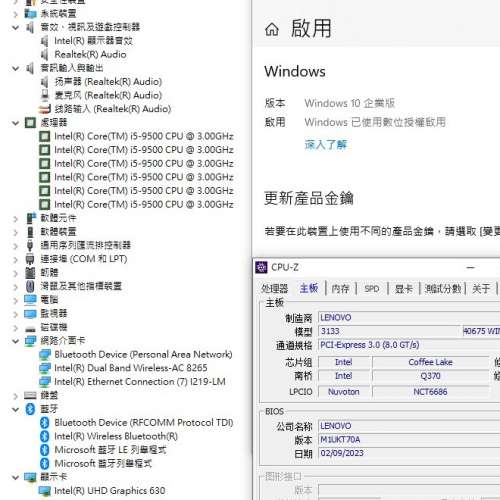Click the Q370 southbridge value
Screen dimensions: 500x500
(x=430, y=376)
